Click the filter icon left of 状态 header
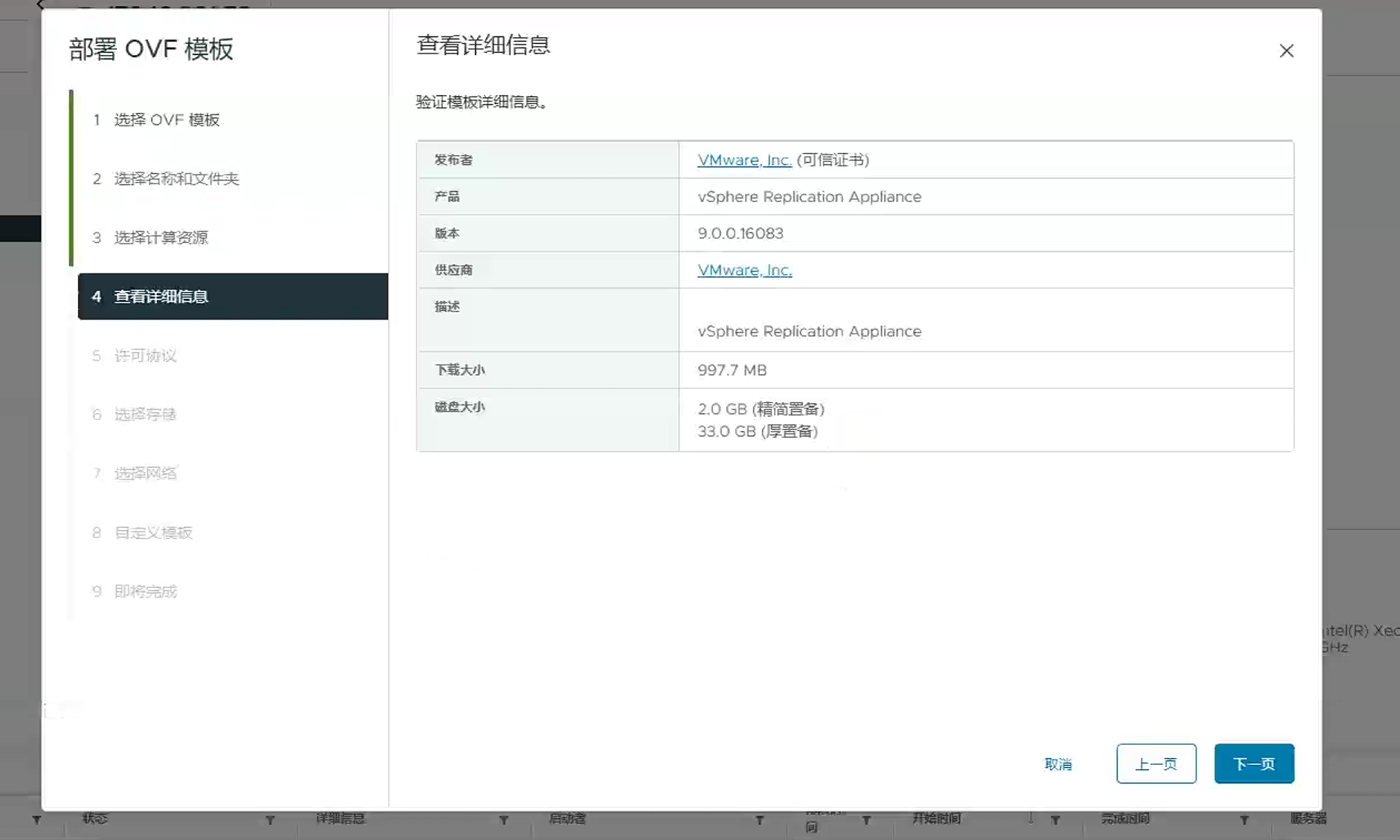1400x840 pixels. pyautogui.click(x=36, y=820)
